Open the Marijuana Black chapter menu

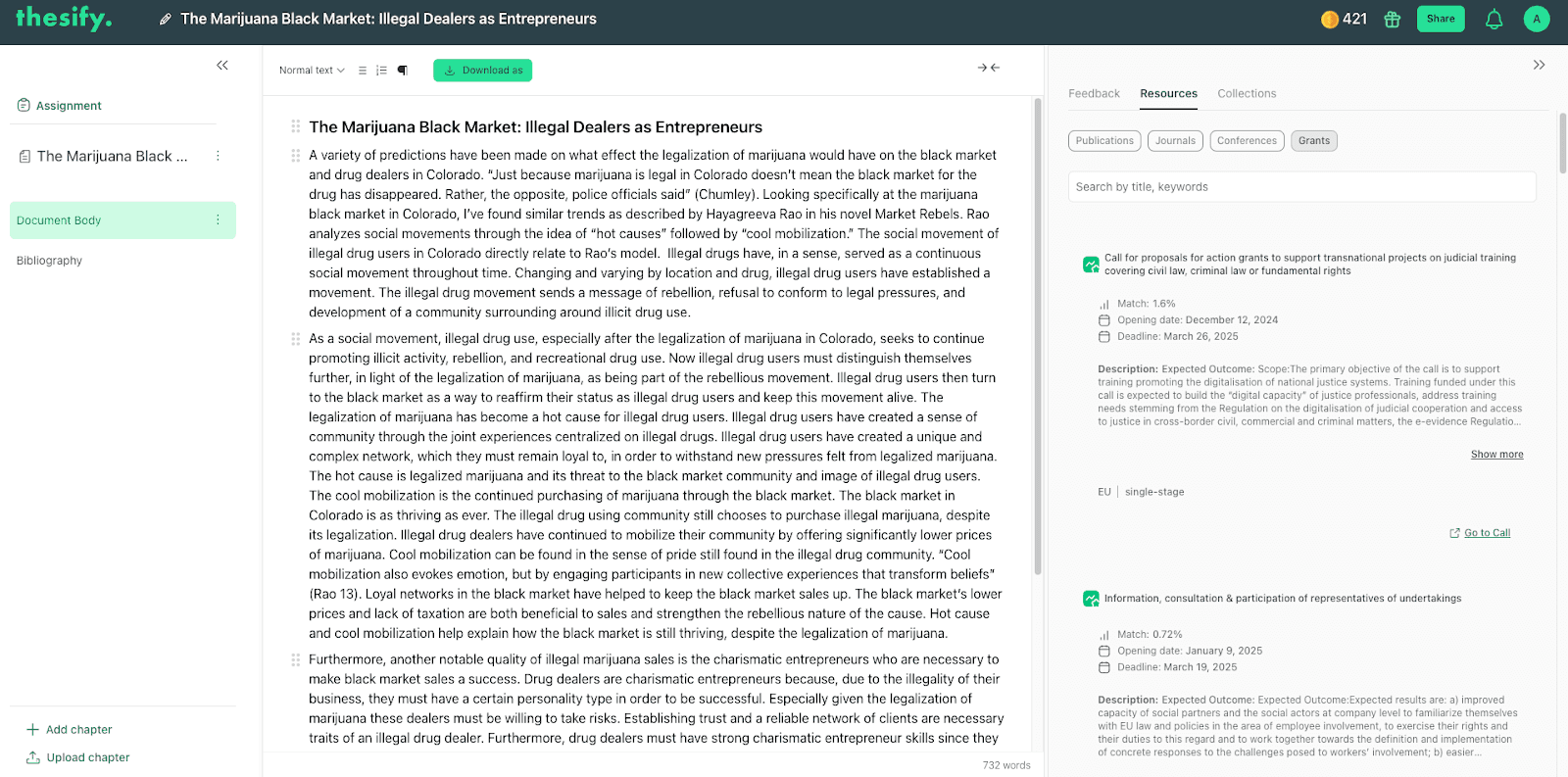tap(218, 155)
